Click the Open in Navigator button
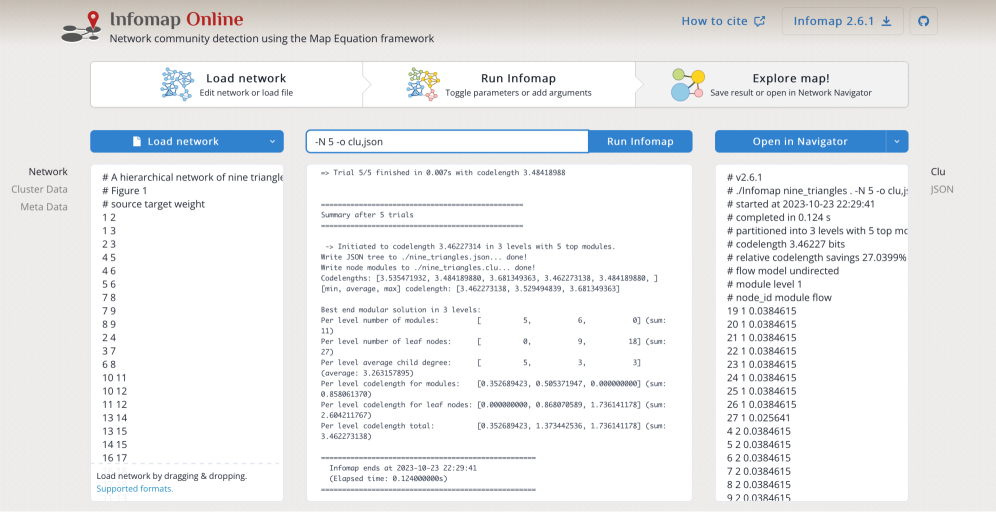996x512 pixels. pos(800,142)
